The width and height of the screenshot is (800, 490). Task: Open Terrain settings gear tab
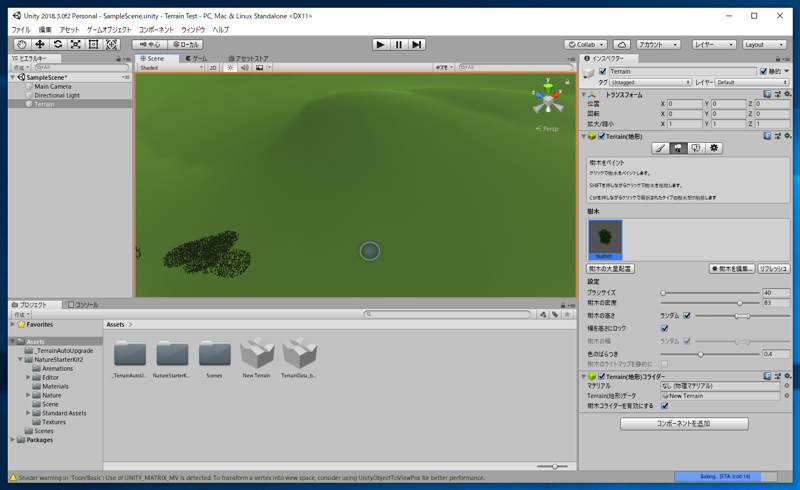[x=714, y=148]
